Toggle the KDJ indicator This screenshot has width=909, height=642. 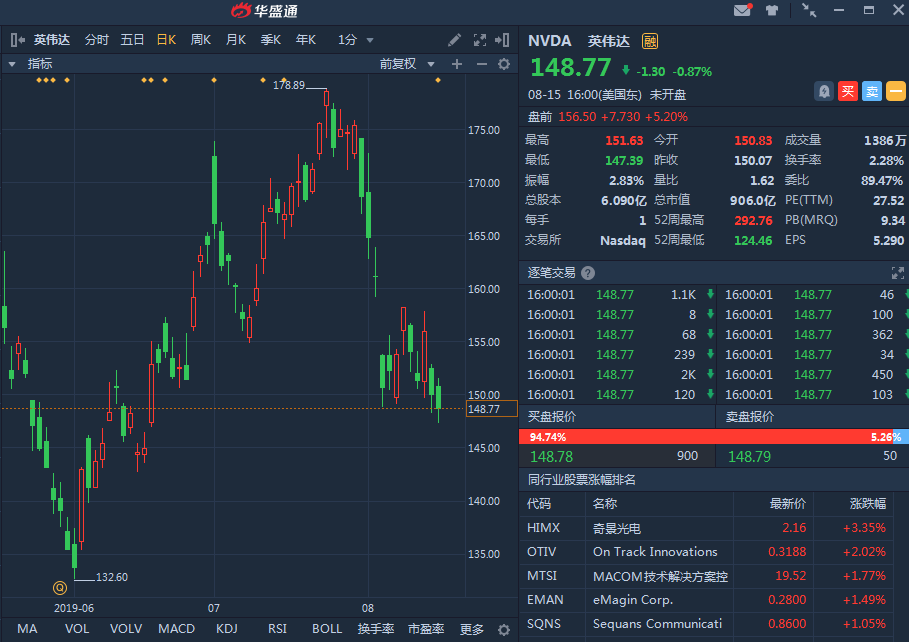click(227, 629)
